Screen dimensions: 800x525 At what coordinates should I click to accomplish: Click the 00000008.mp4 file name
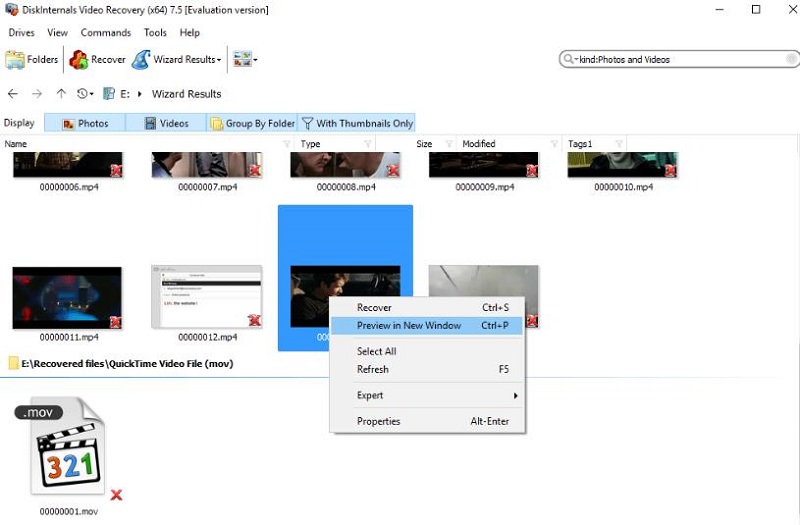[346, 187]
